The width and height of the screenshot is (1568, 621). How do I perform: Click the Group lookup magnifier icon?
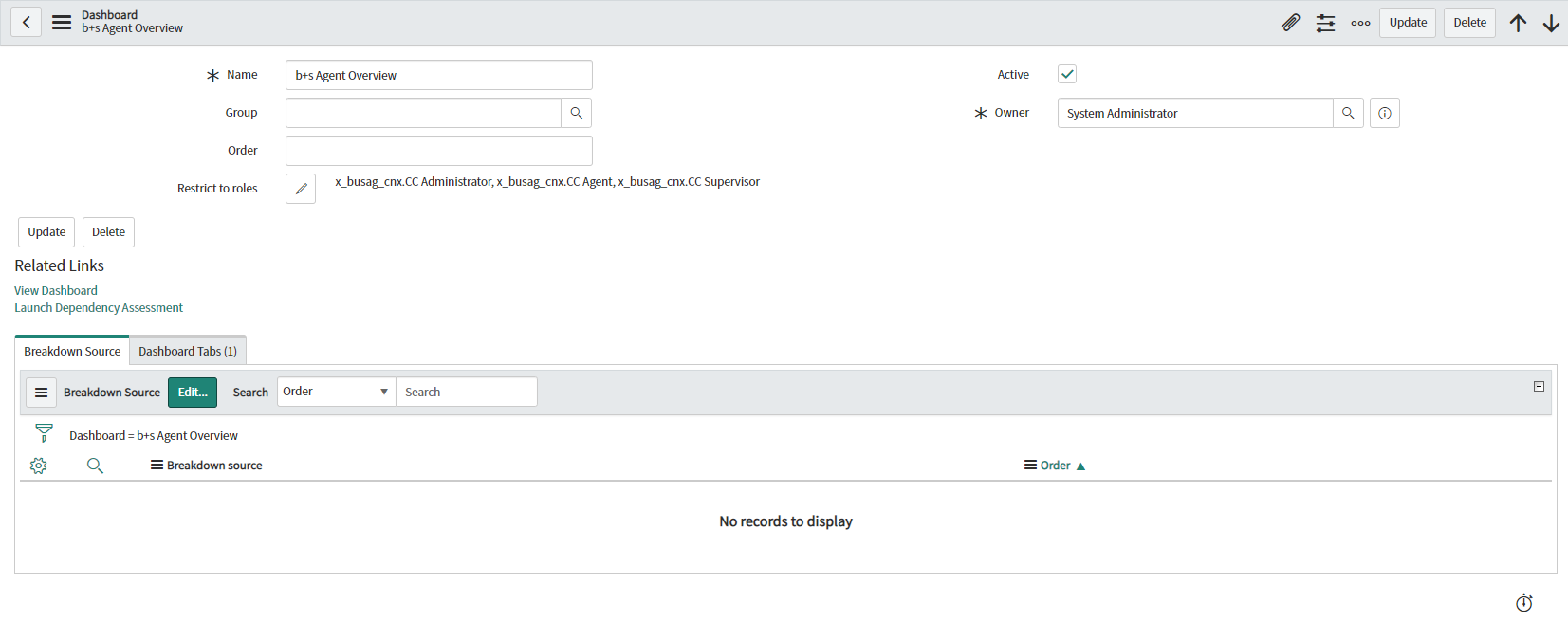click(x=576, y=113)
